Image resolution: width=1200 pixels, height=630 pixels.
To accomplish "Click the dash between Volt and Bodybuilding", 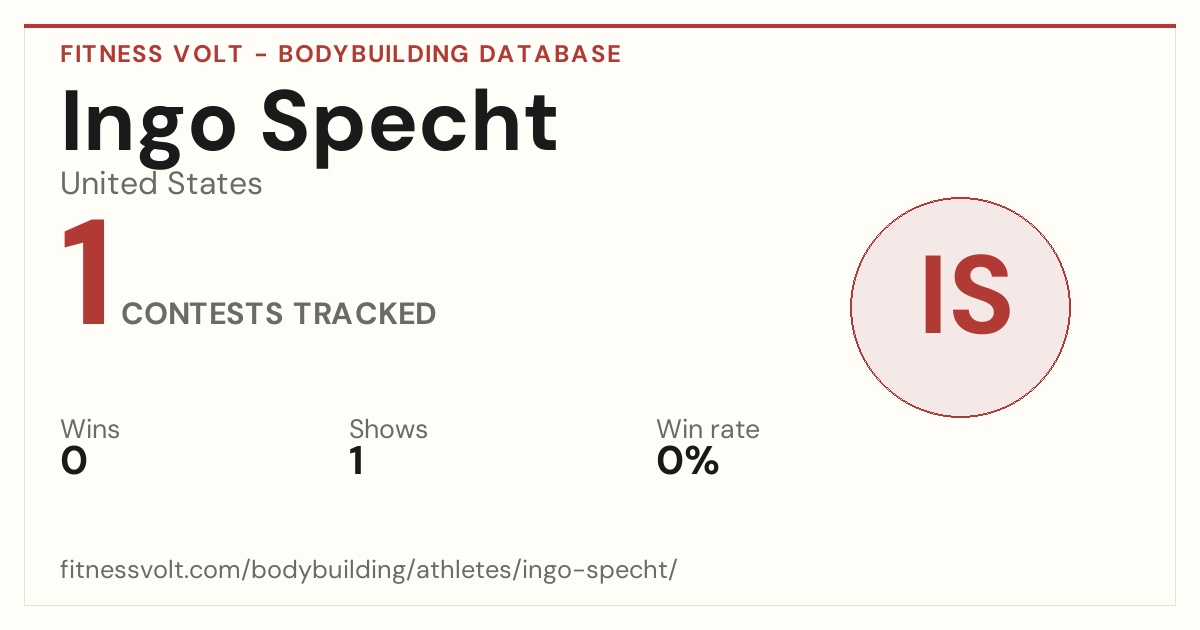I will click(x=260, y=55).
